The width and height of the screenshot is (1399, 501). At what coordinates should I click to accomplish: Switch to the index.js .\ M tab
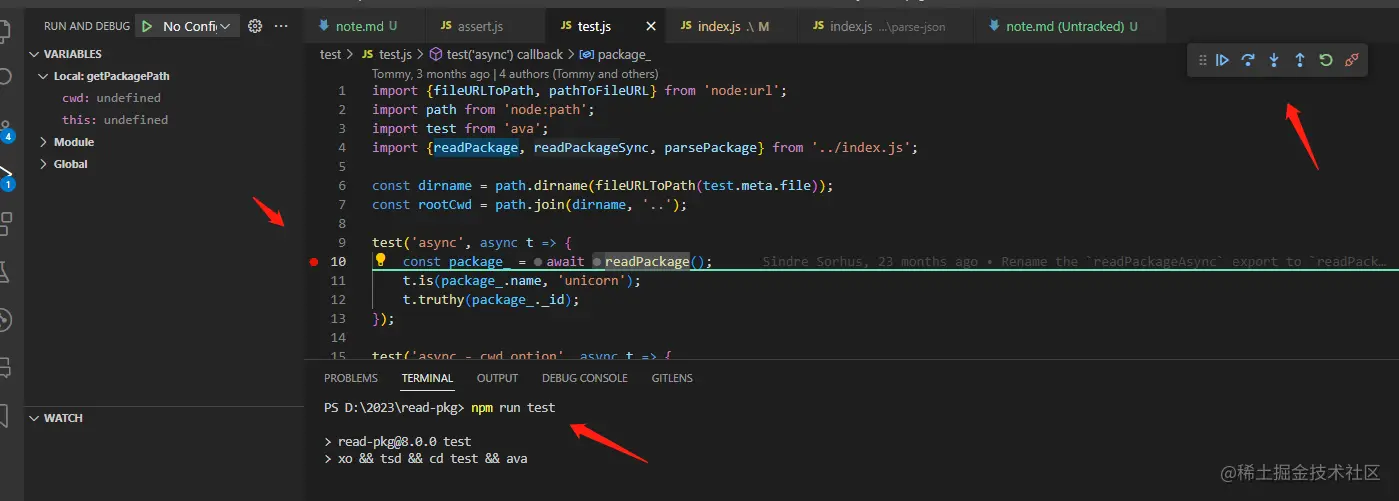(x=731, y=26)
